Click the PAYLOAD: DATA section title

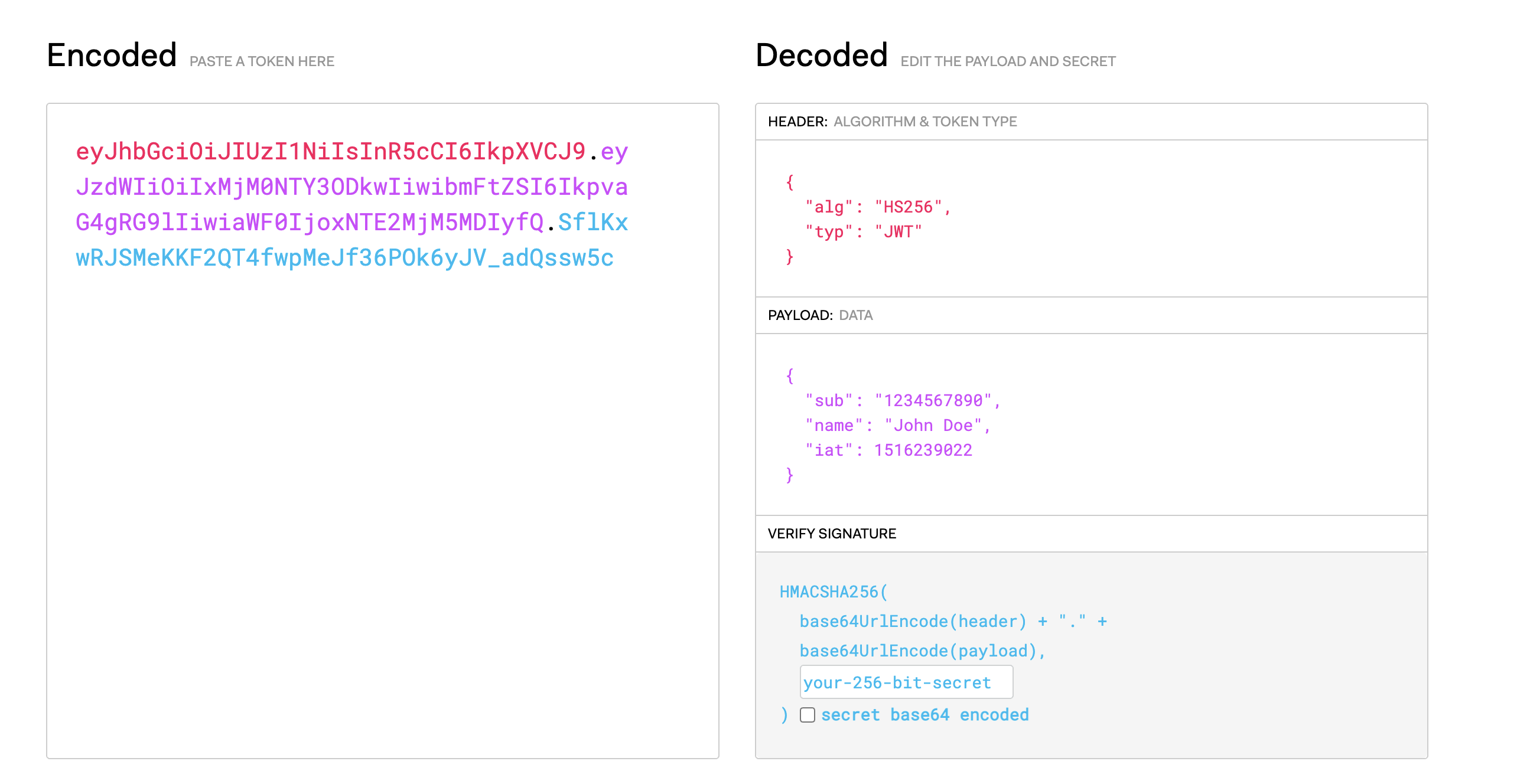(820, 315)
